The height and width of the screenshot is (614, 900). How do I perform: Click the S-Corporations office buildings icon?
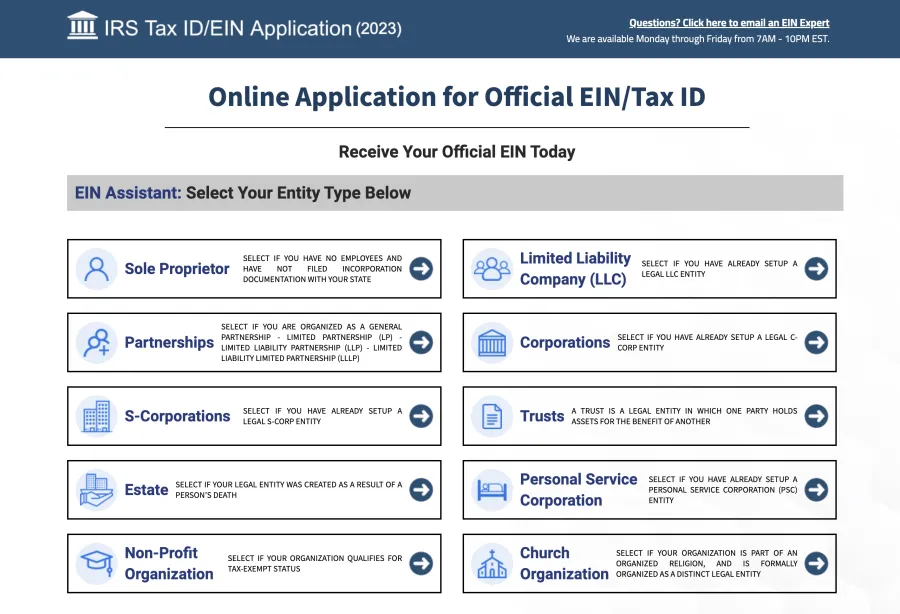tap(96, 416)
